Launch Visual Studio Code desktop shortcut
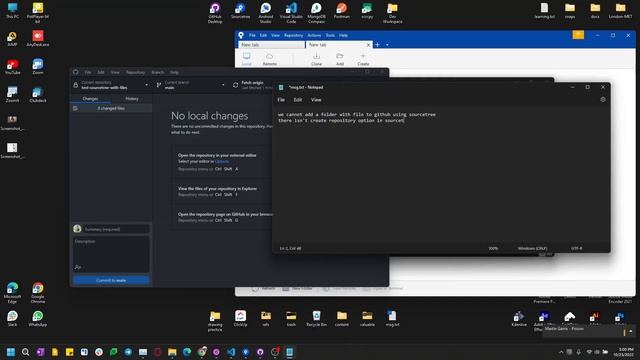 291,13
